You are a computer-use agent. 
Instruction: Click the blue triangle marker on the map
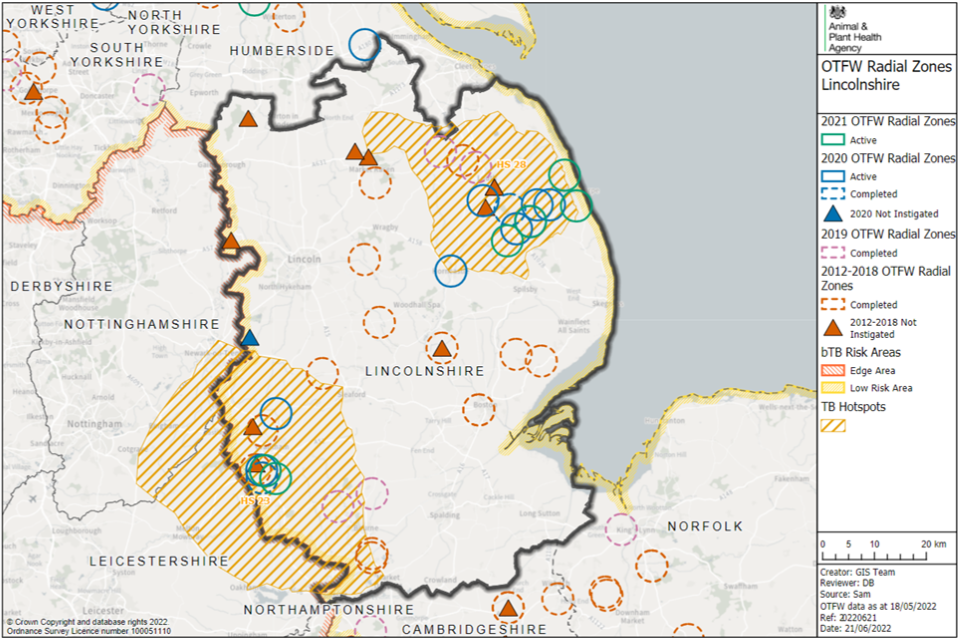249,338
